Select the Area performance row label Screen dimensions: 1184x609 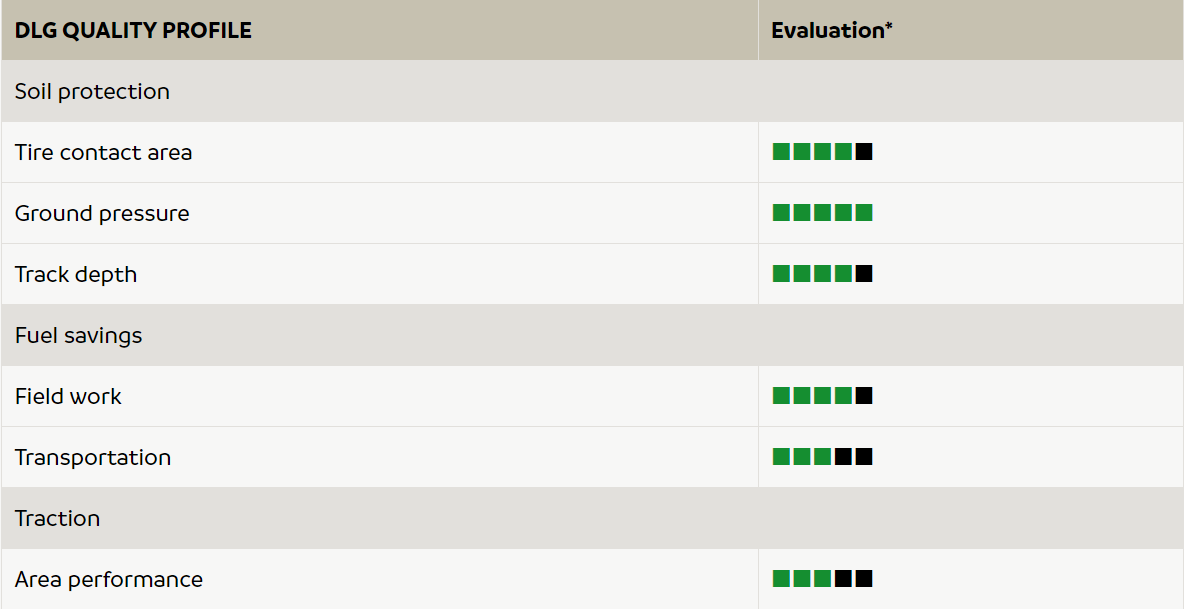(108, 579)
